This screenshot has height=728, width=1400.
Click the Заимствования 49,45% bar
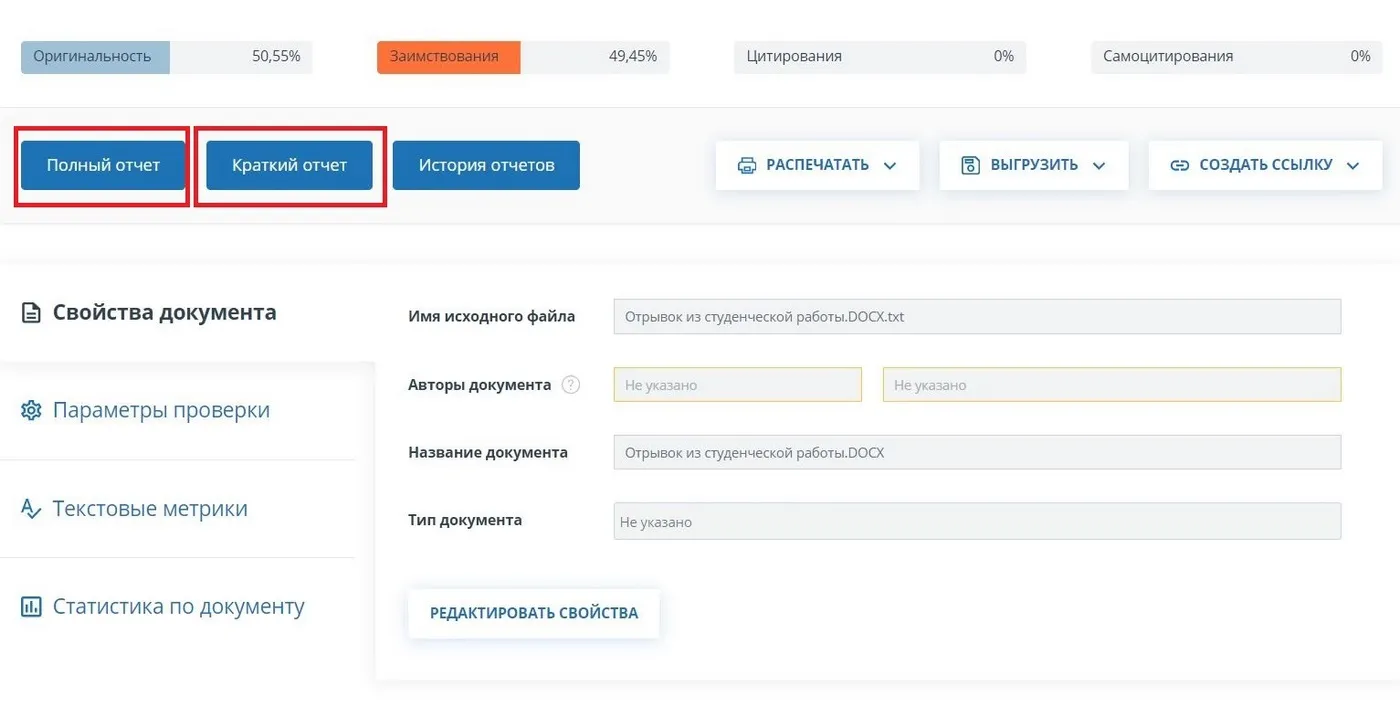[523, 57]
